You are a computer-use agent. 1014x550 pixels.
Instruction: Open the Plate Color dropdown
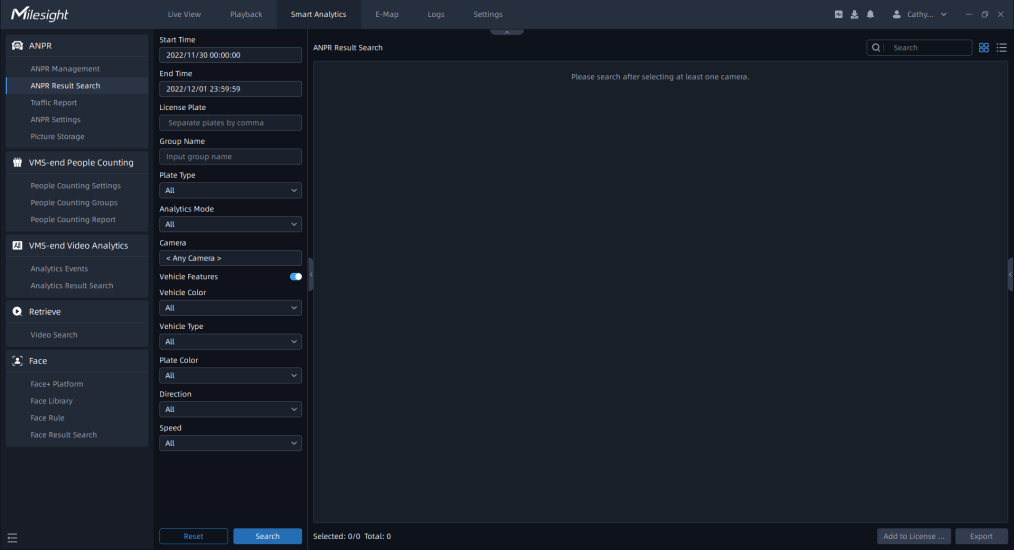tap(230, 376)
